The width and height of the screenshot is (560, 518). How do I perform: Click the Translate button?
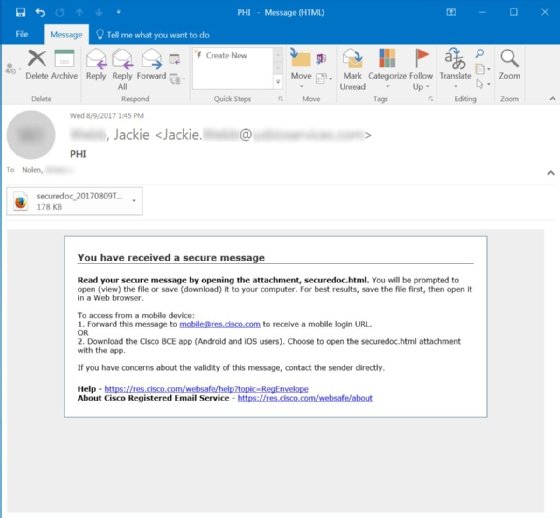(455, 68)
